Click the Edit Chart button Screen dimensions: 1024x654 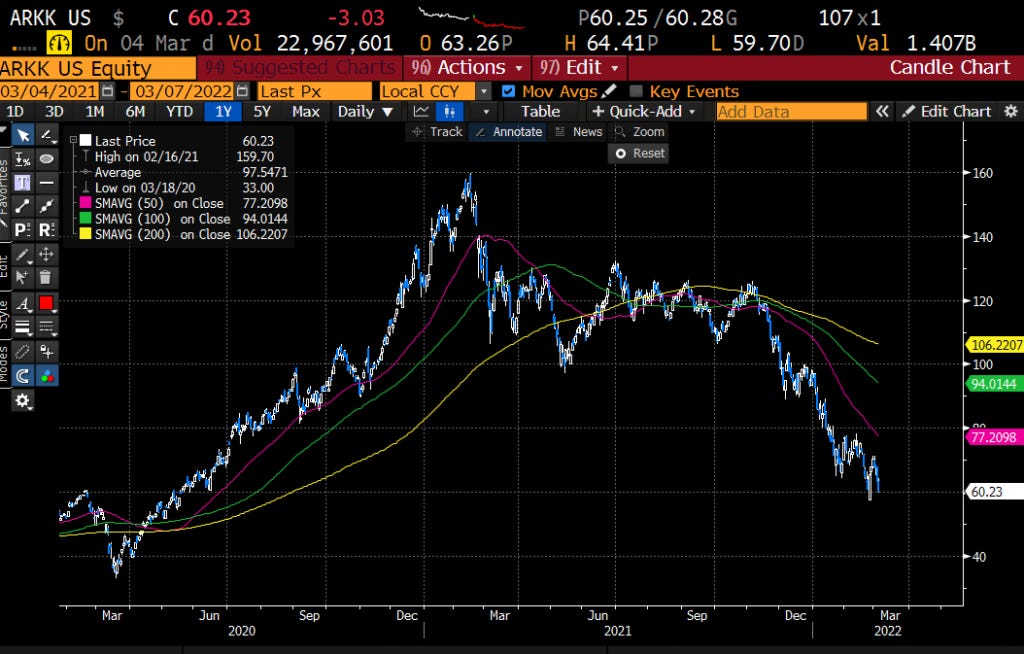pos(947,112)
